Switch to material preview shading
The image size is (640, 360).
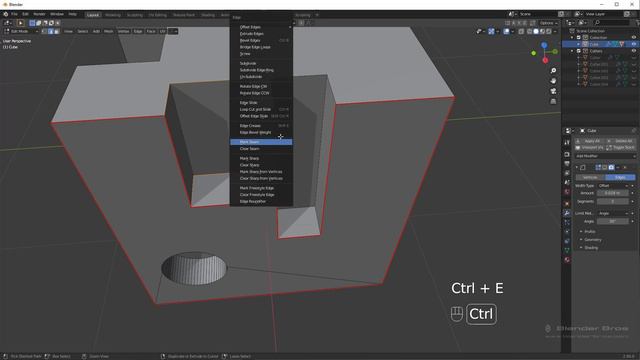[542, 31]
